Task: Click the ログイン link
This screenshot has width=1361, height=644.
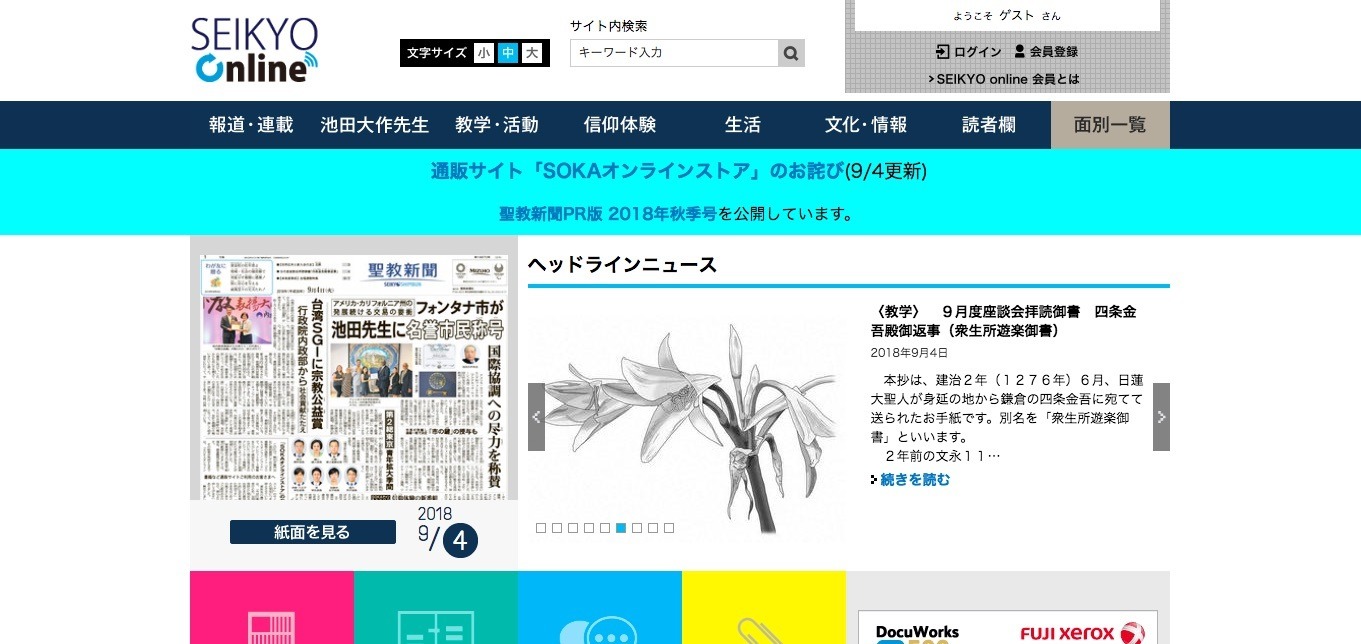Action: point(968,52)
